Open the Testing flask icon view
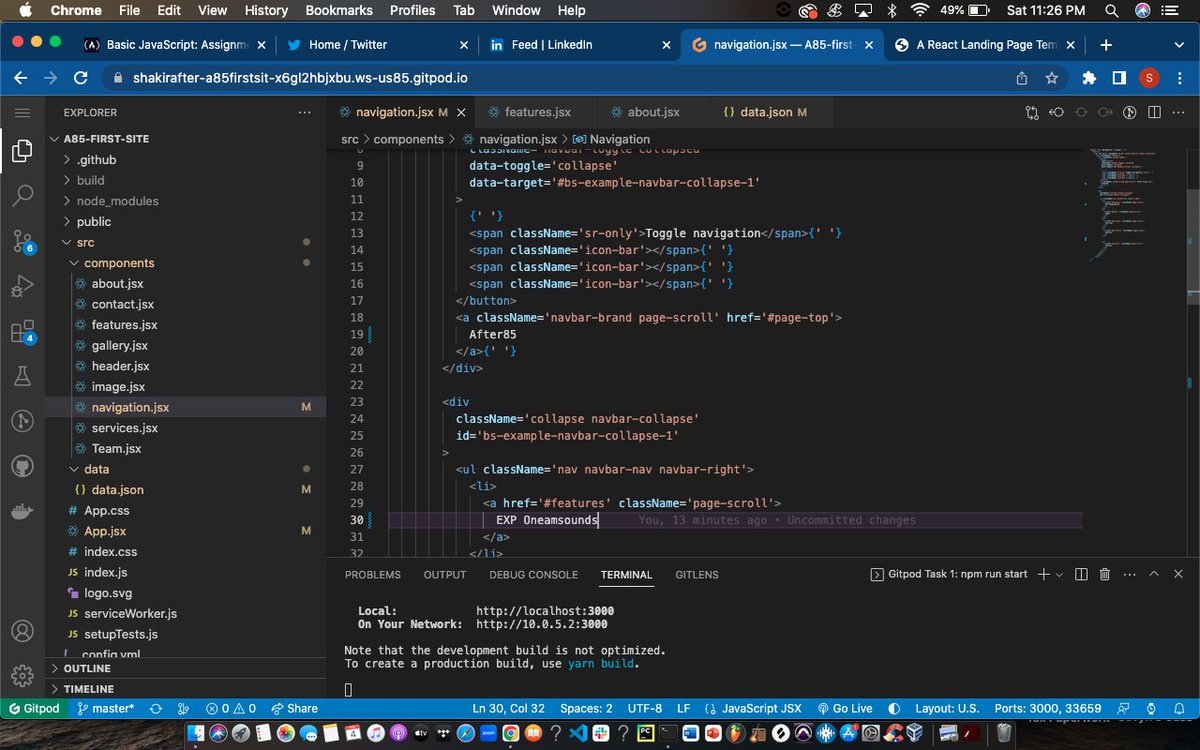This screenshot has height=750, width=1200. pos(22,376)
